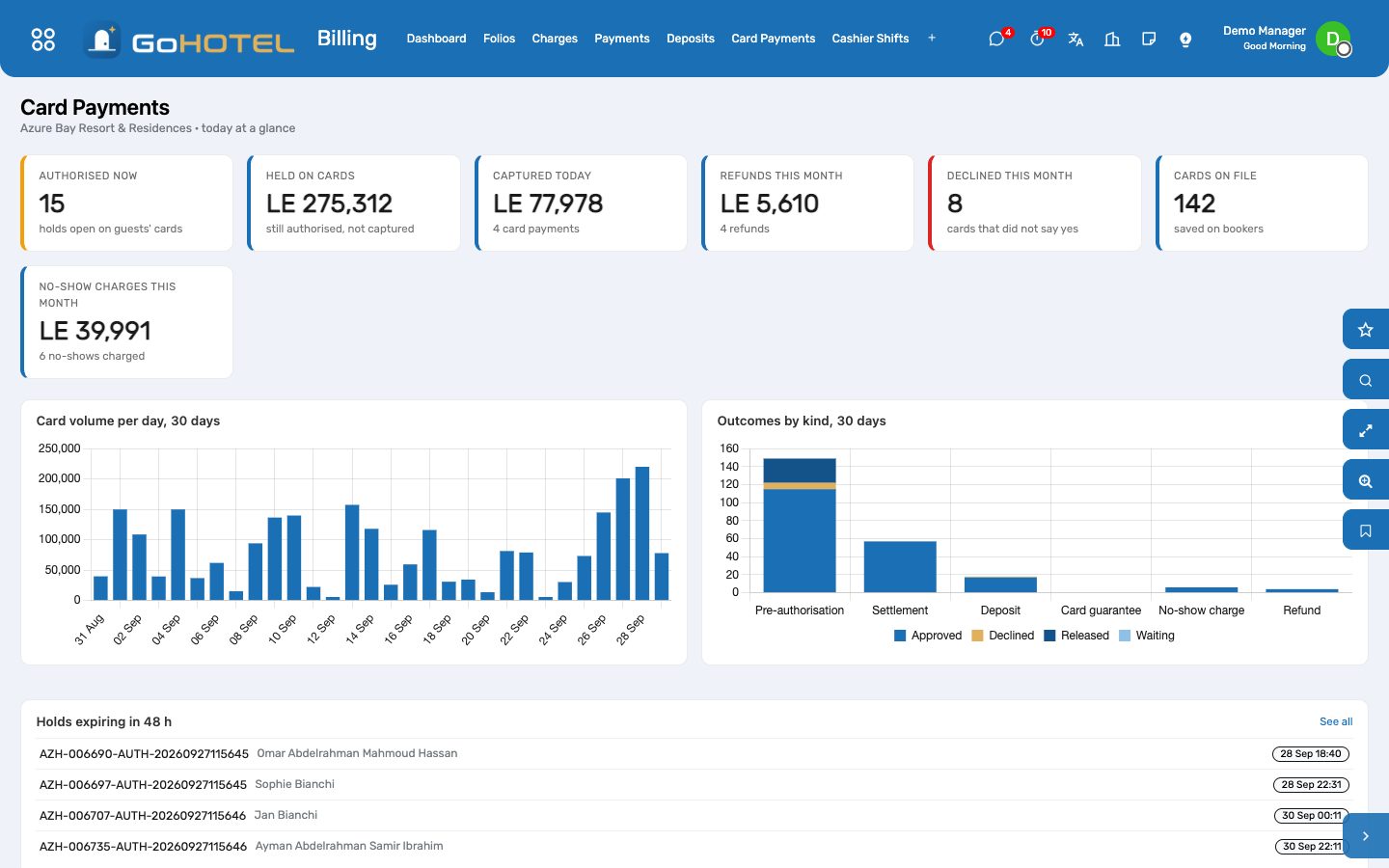Open the Declined This Month card
The height and width of the screenshot is (868, 1389).
(1035, 203)
